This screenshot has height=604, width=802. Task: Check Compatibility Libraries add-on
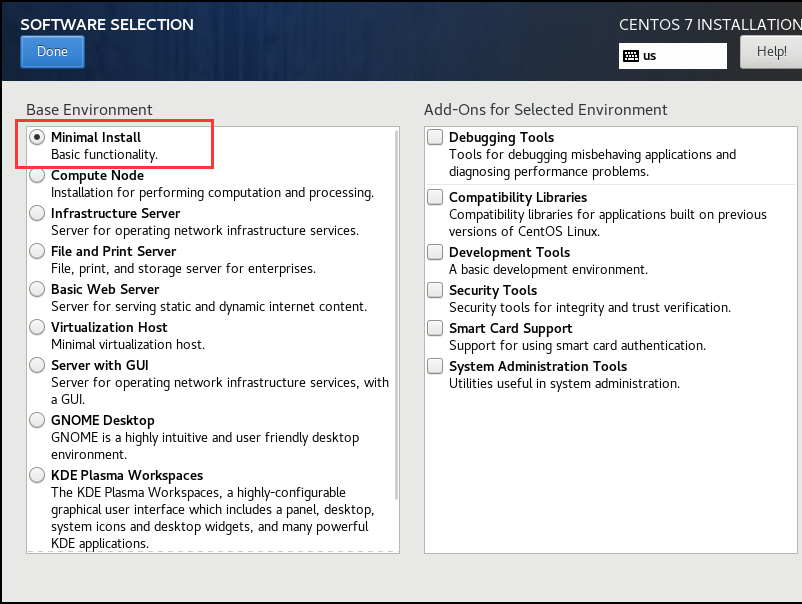tap(435, 197)
